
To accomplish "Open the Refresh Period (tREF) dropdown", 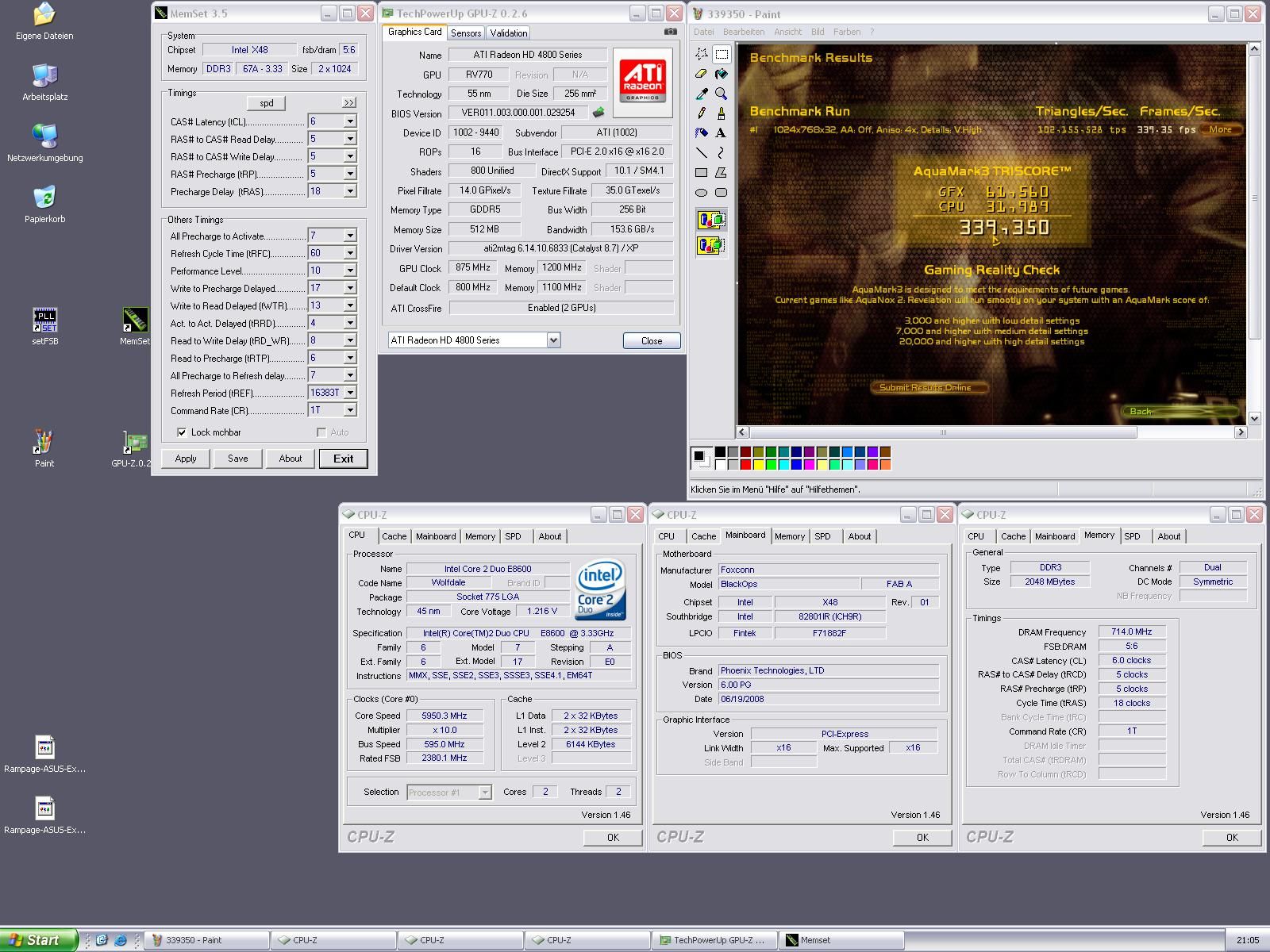I will (349, 393).
